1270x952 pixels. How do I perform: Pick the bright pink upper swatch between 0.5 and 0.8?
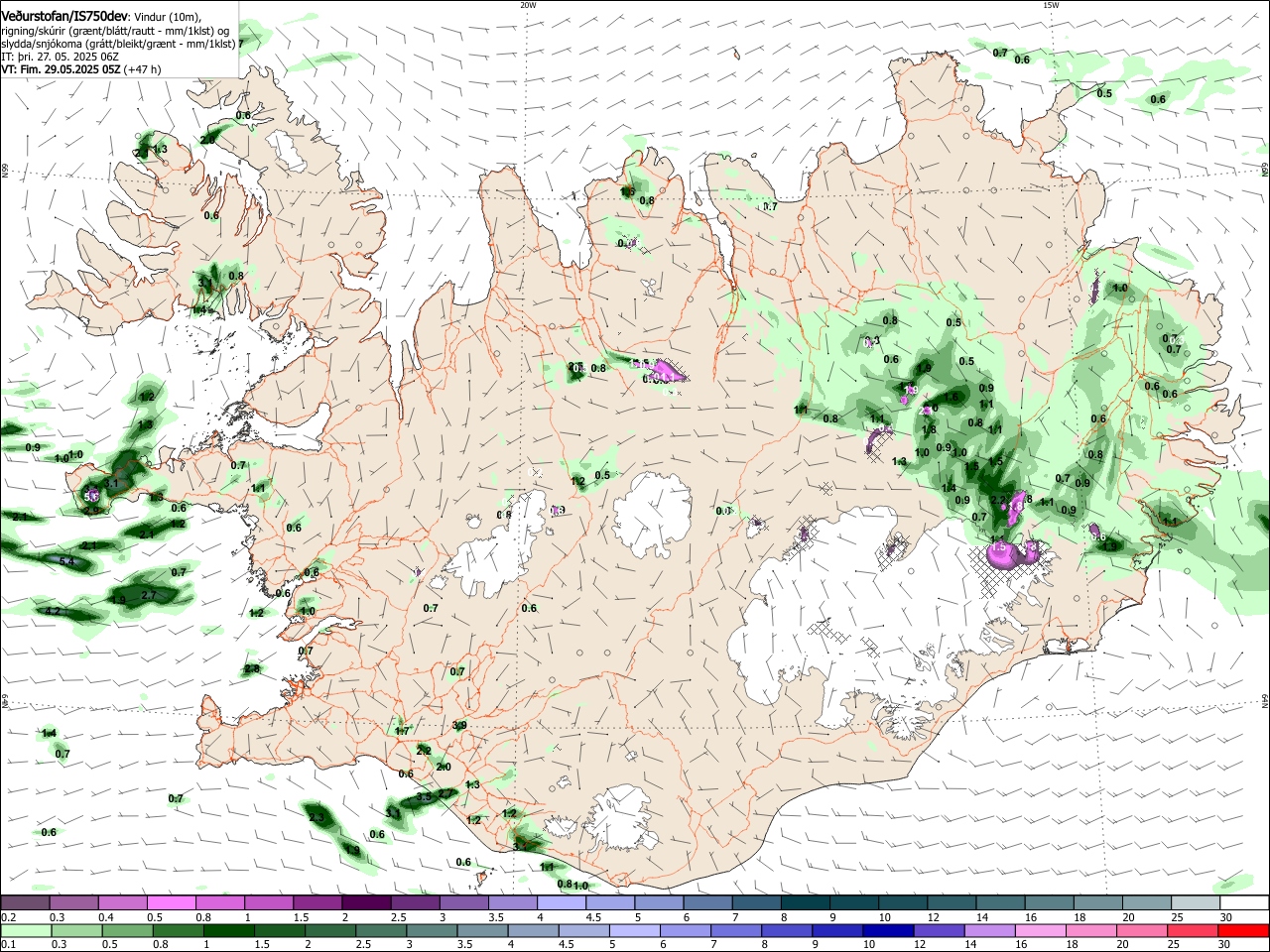[171, 902]
